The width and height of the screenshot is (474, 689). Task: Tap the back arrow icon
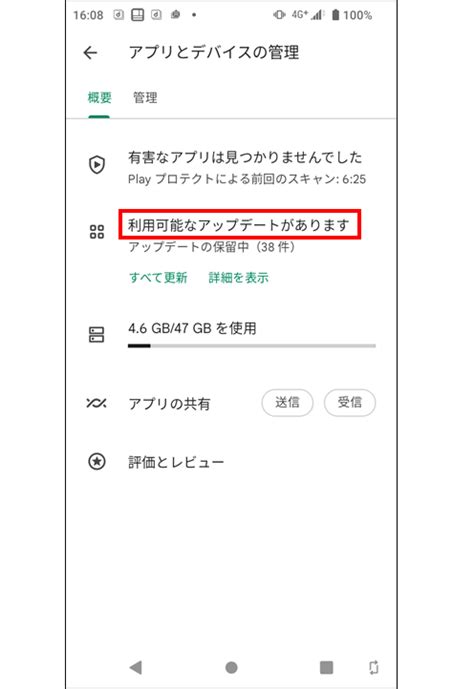tap(90, 53)
